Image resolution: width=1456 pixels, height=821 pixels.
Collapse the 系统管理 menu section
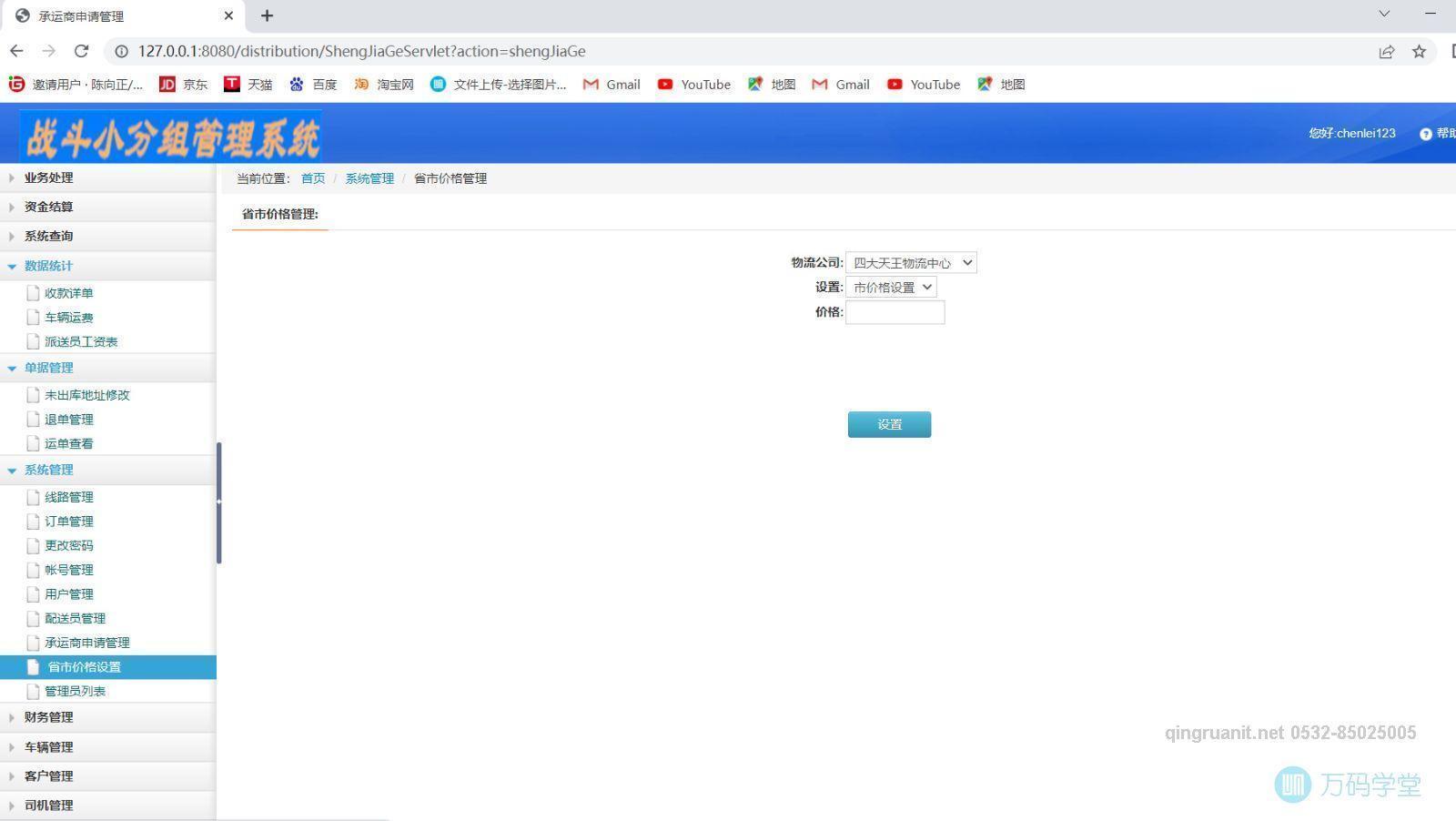pos(107,470)
